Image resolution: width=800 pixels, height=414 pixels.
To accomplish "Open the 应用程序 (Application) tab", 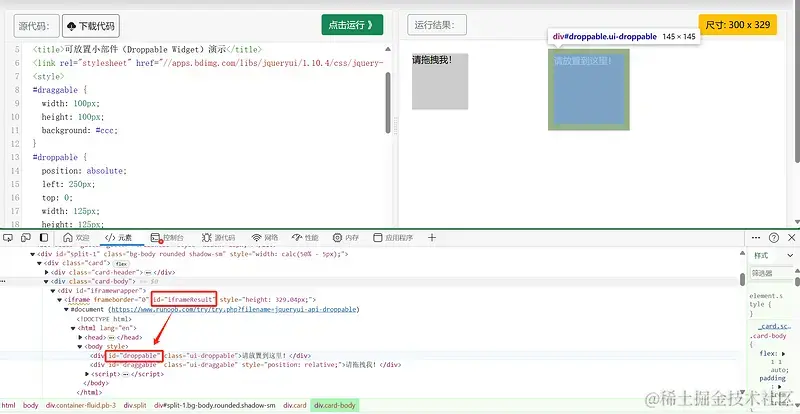I will tap(393, 238).
